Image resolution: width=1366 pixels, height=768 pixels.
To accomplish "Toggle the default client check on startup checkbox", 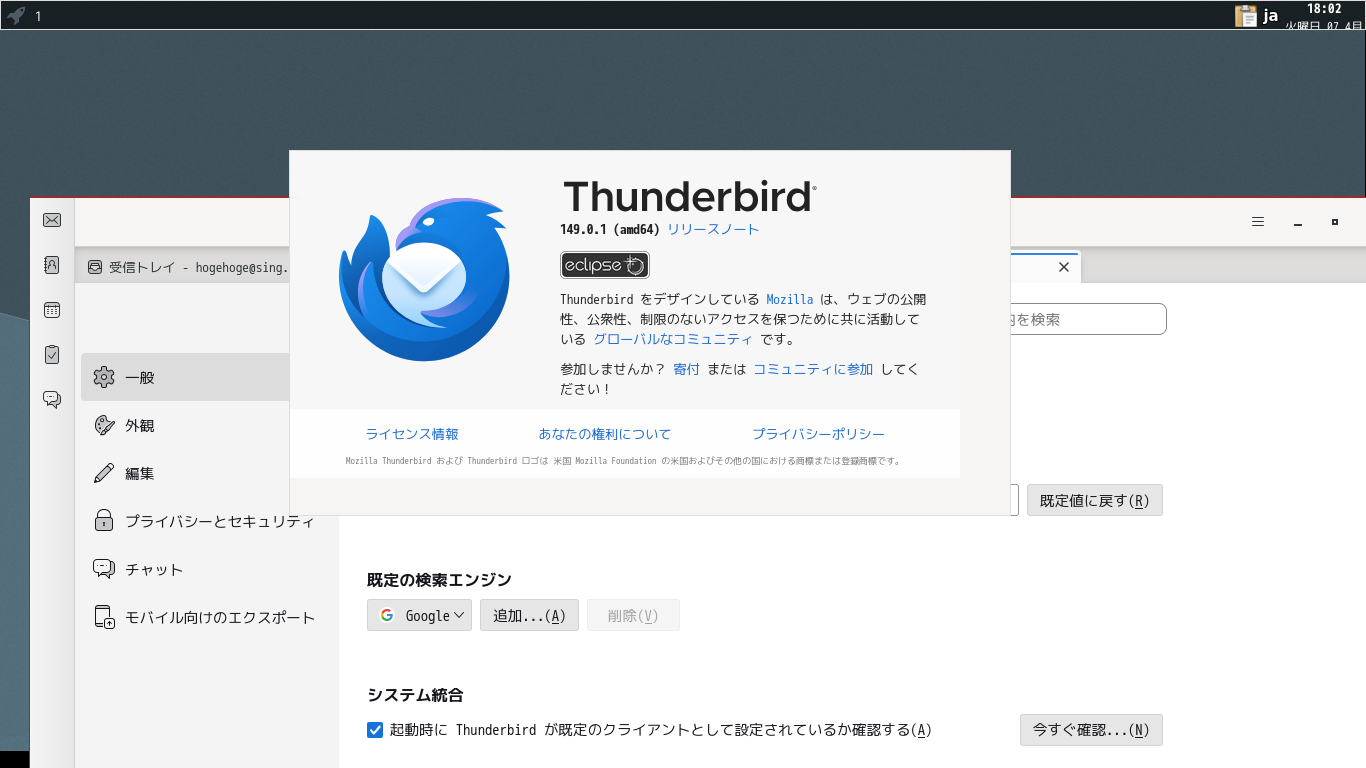I will pos(375,730).
